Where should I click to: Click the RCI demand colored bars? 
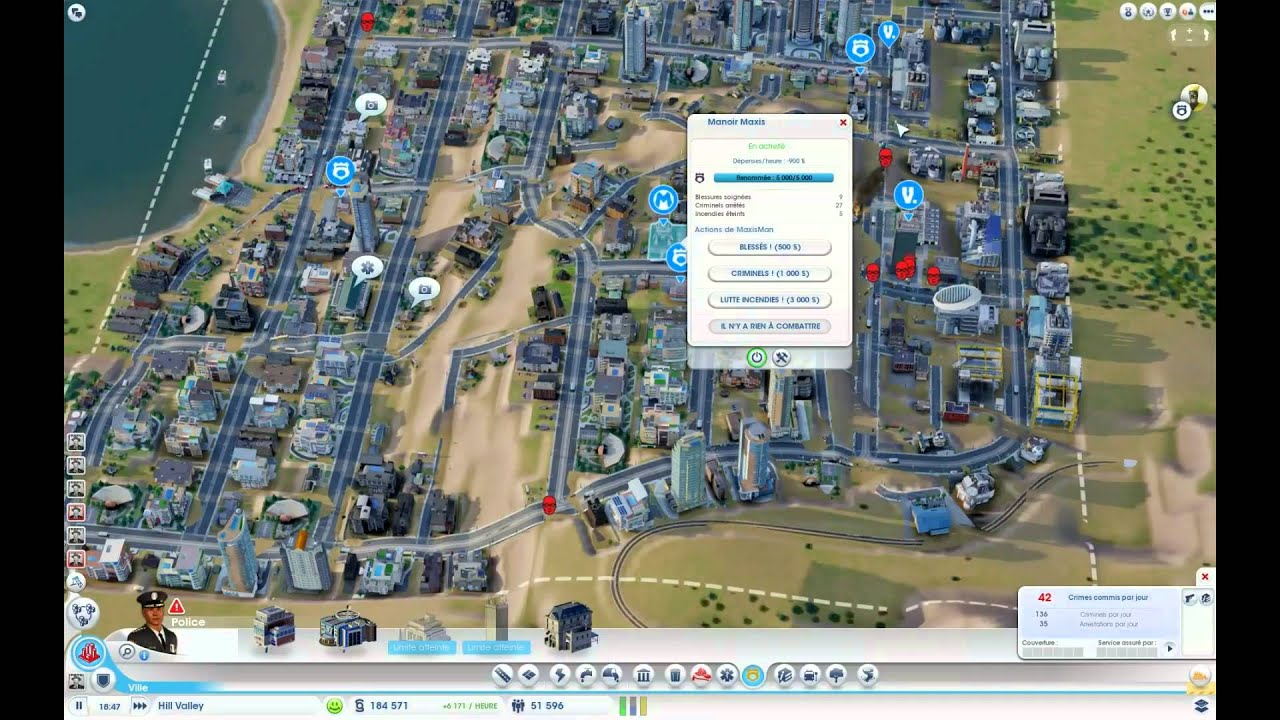coord(633,706)
